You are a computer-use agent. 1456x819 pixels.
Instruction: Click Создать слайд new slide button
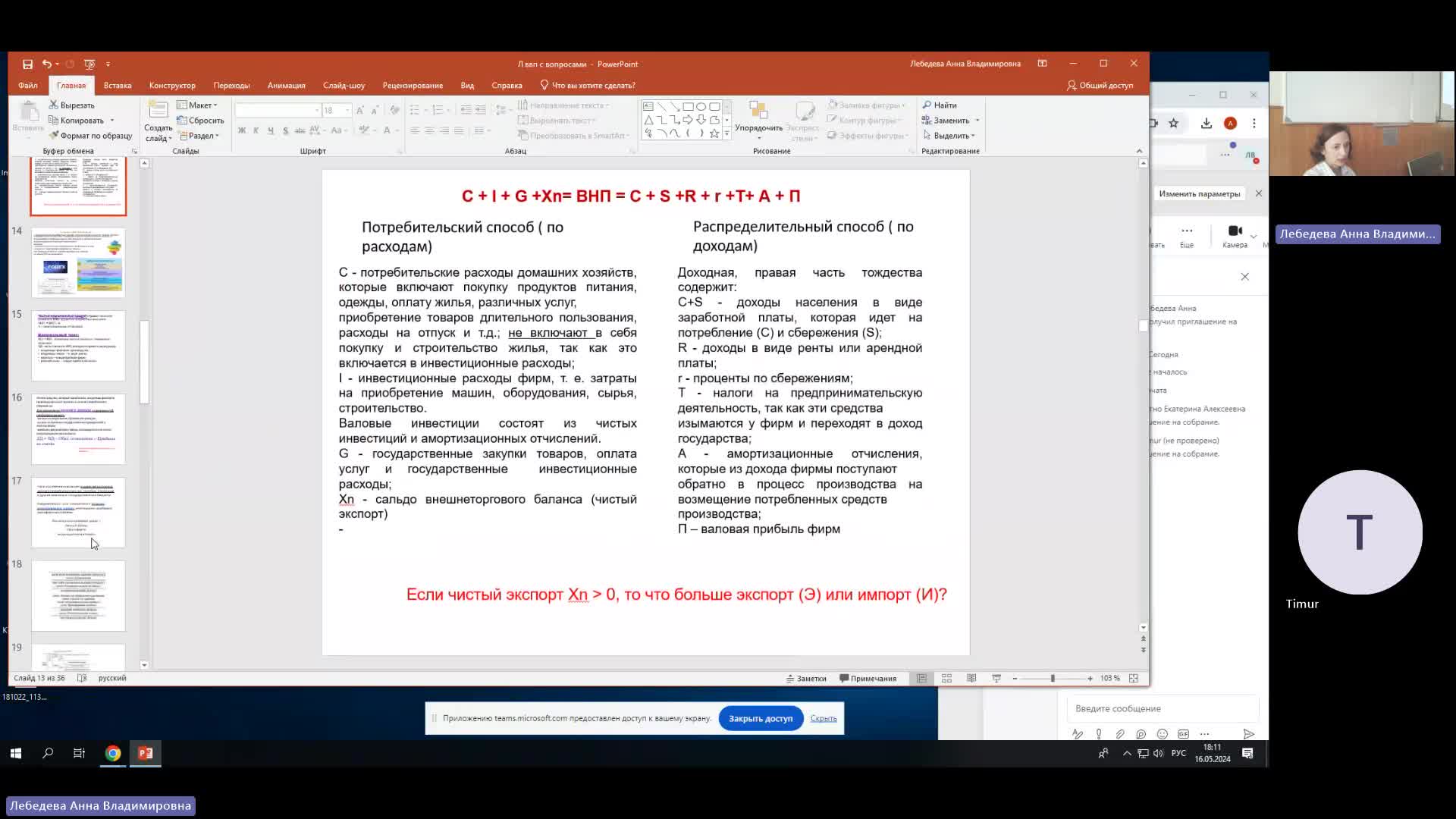coord(158,121)
